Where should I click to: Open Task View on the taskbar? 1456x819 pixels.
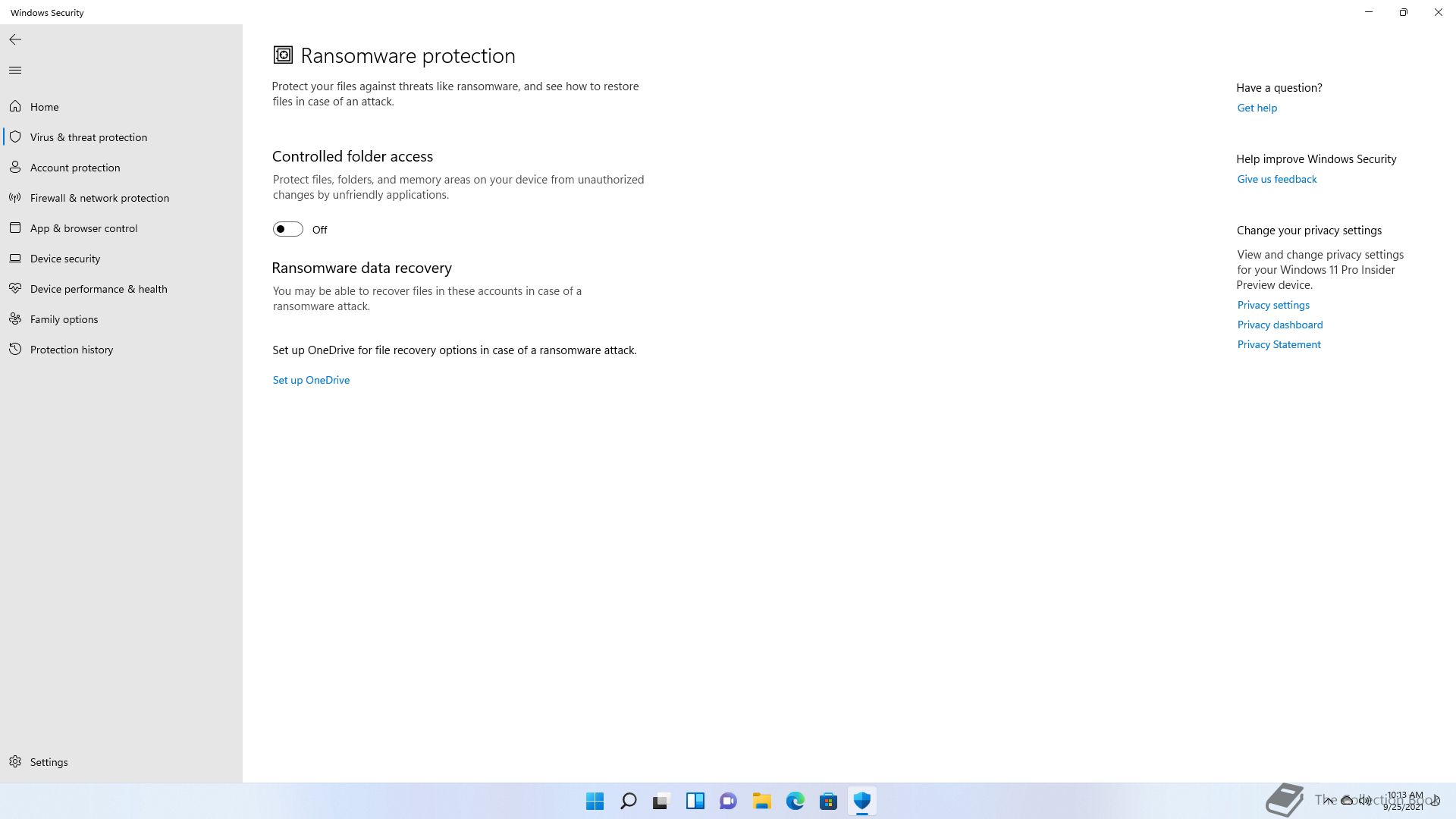coord(662,801)
